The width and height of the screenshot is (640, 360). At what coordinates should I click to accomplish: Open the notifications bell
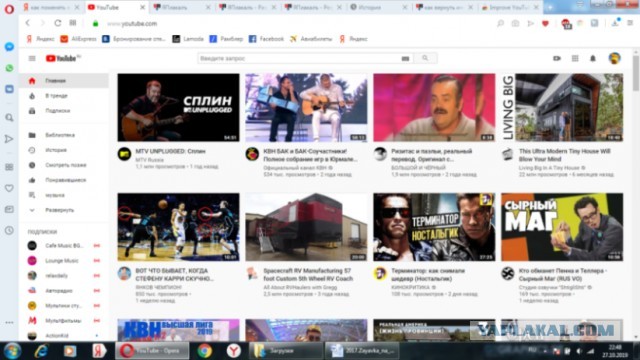[x=593, y=58]
